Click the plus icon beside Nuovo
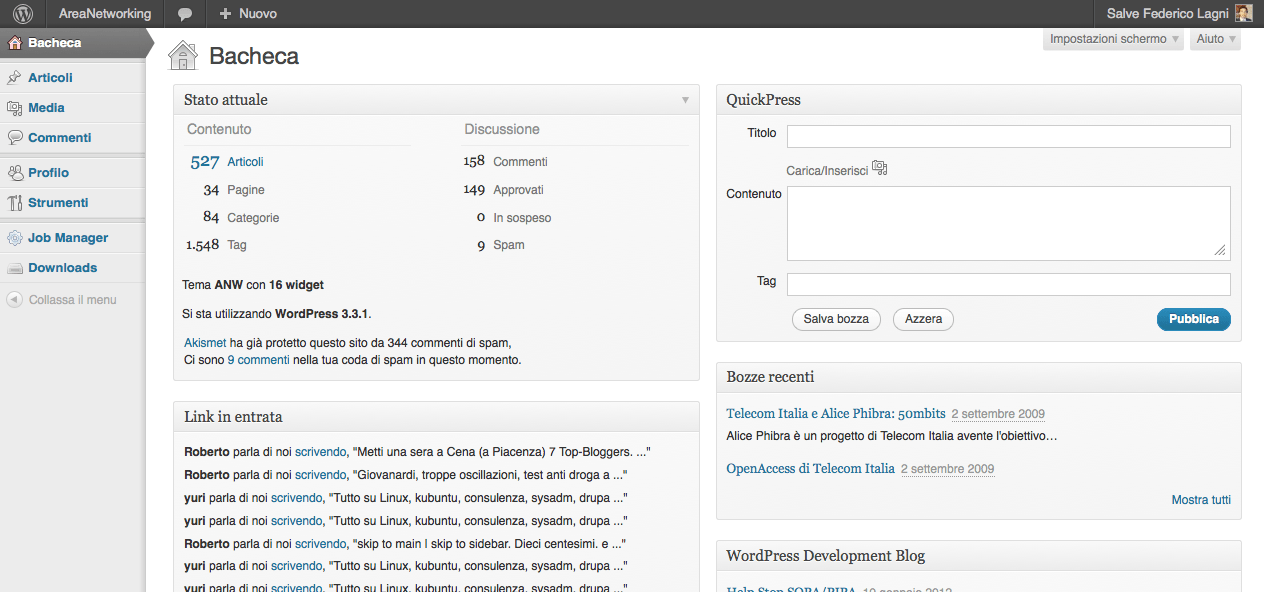This screenshot has height=592, width=1264. click(x=225, y=14)
